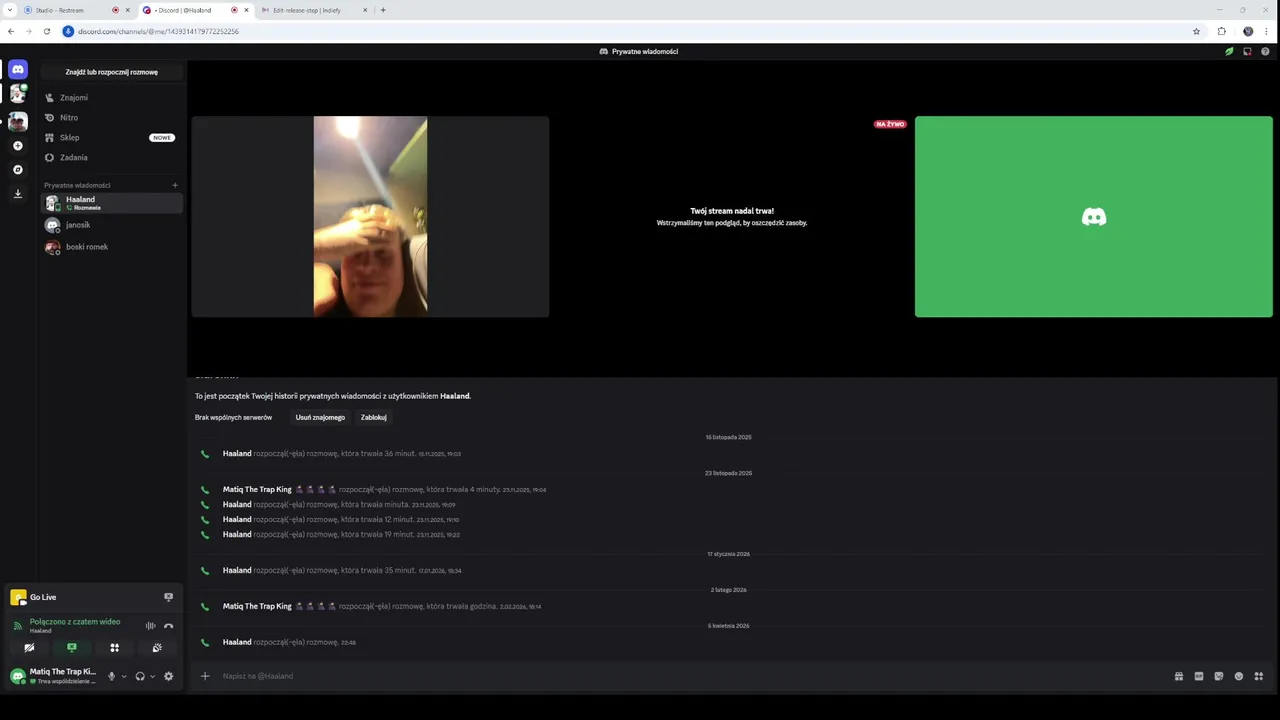Image resolution: width=1280 pixels, height=720 pixels.
Task: Open the GIF picker icon
Action: click(x=1199, y=676)
